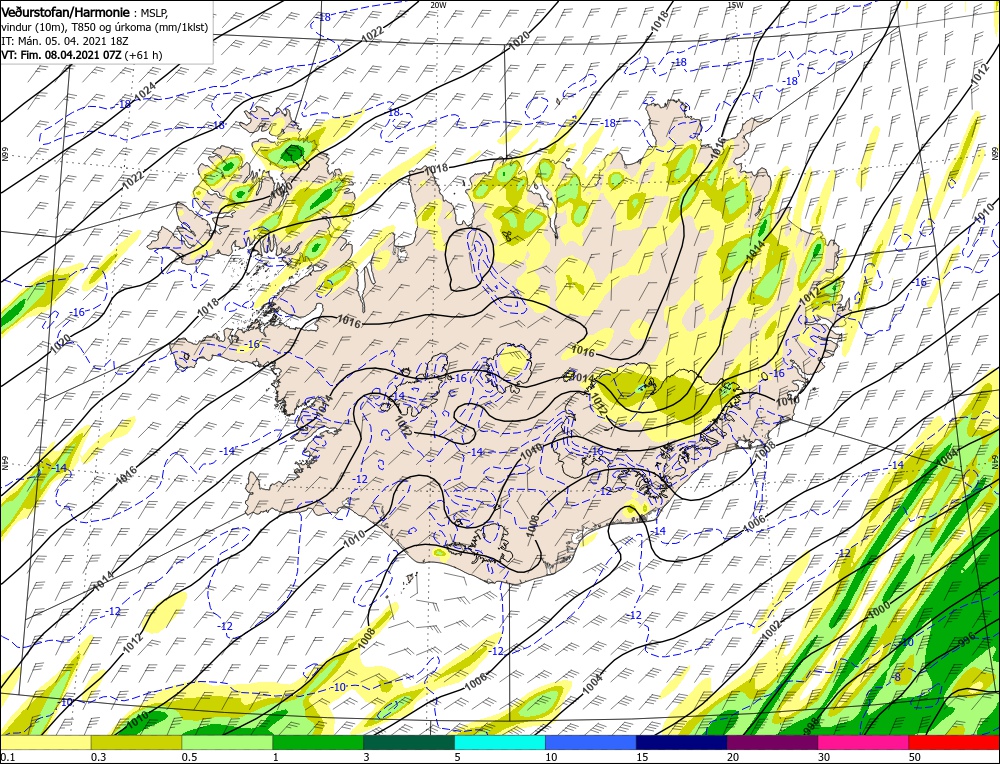Click the olive 0.3–0.5 legend swatch
Screen dimensions: 1000x764
[136, 742]
